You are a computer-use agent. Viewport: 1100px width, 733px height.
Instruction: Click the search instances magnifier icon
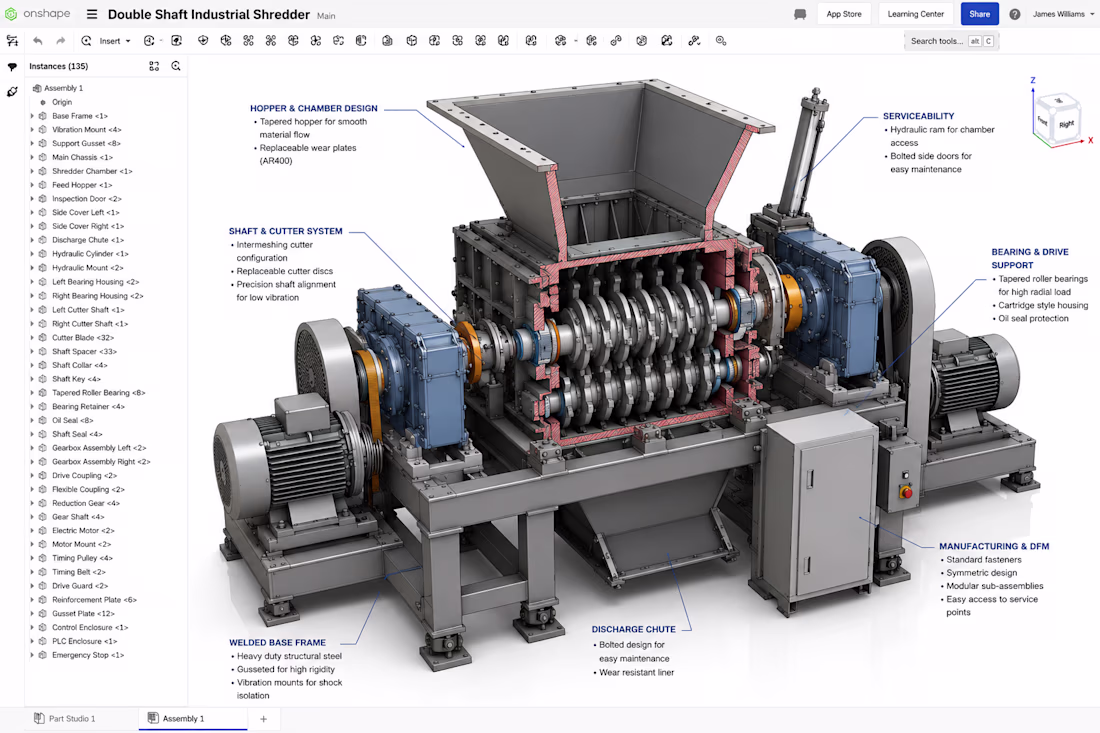[x=176, y=66]
